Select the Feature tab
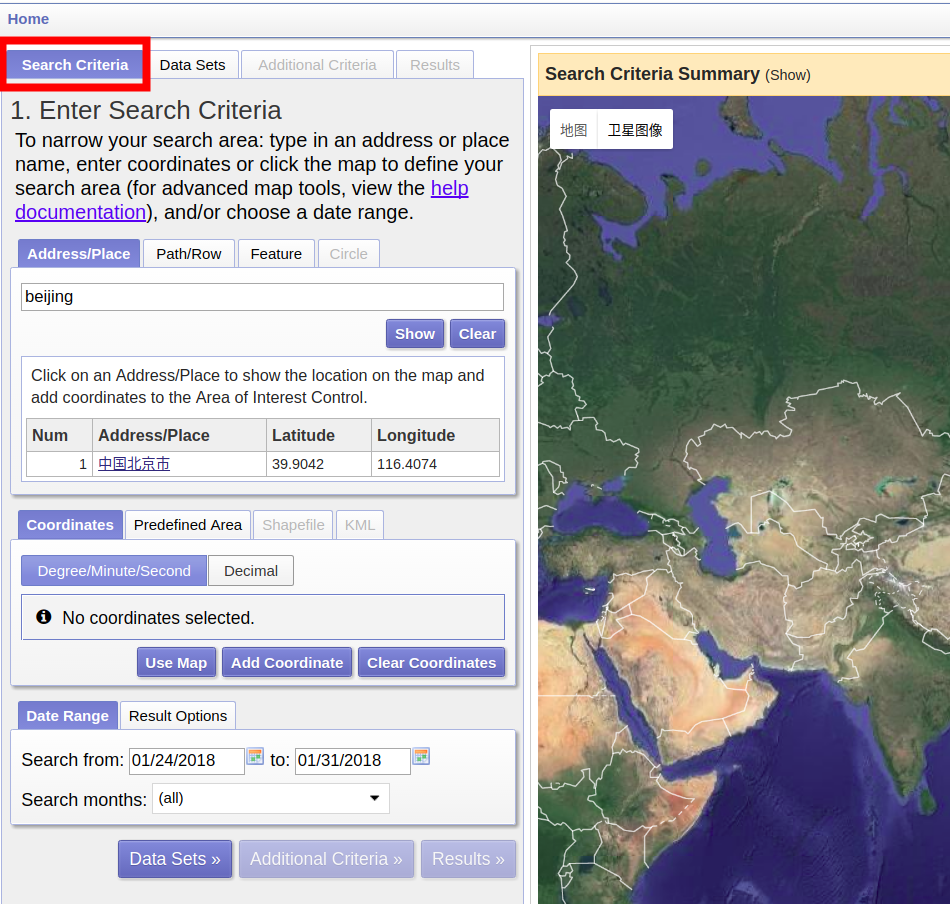Screen dimensions: 950x904 [x=276, y=254]
